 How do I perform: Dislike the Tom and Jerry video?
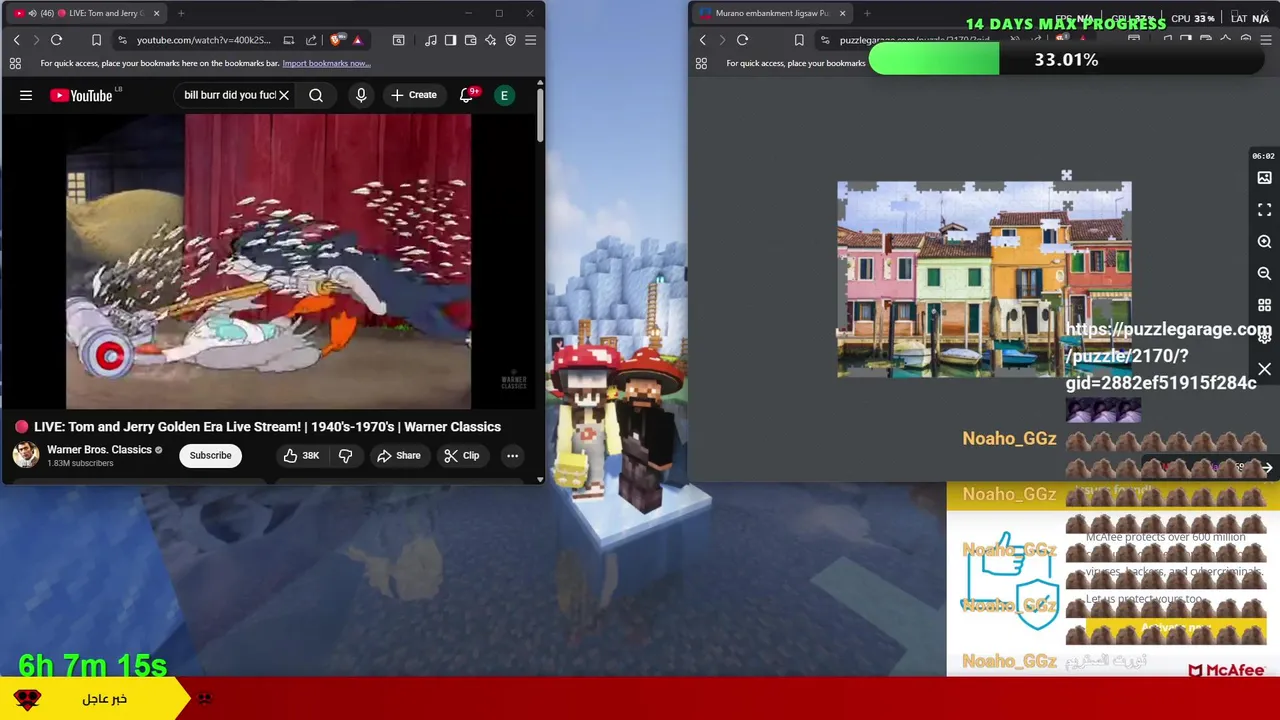click(x=345, y=455)
